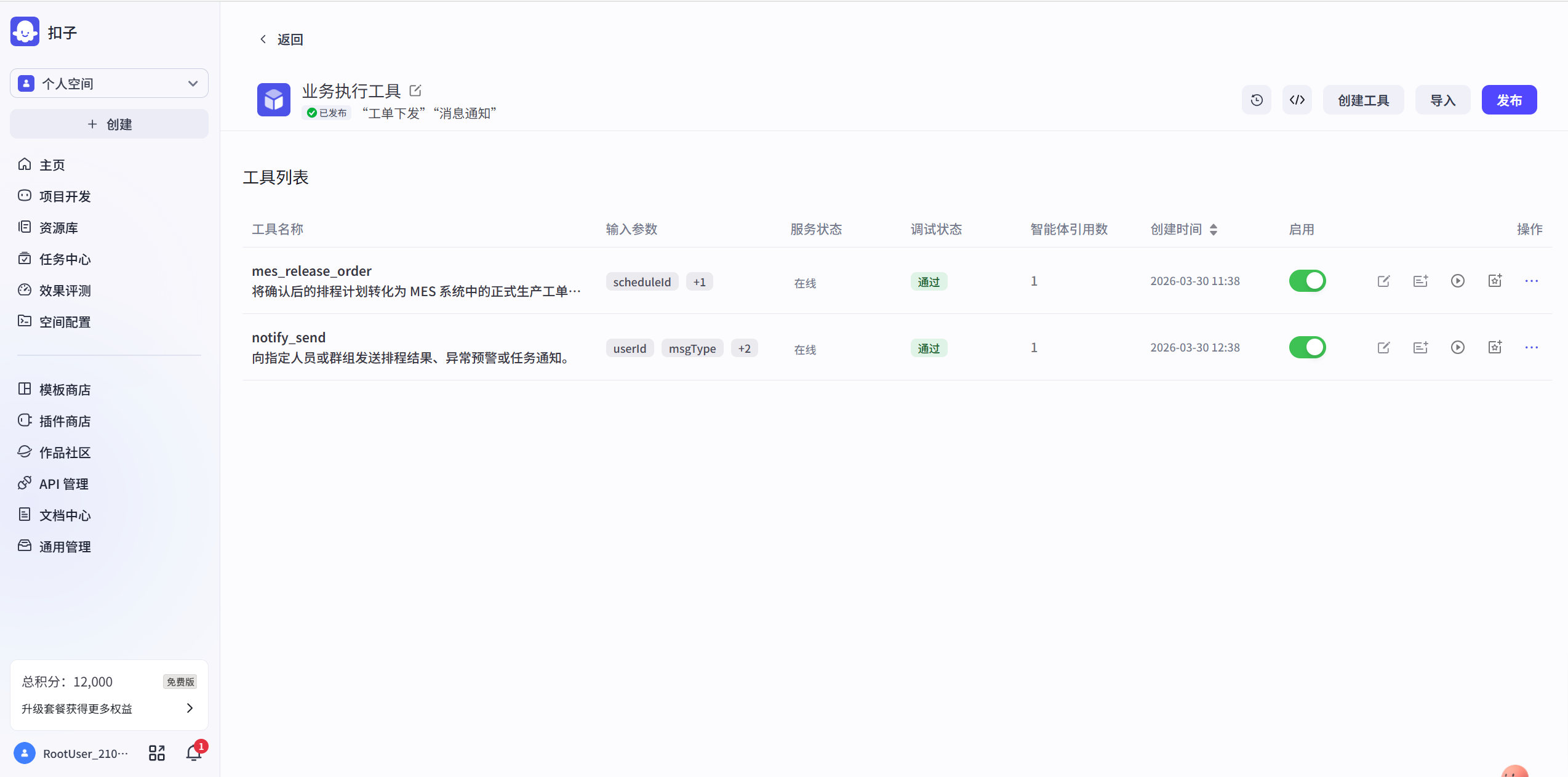The image size is (1568, 777).
Task: Click the run/debug play icon for notify_send
Action: [x=1457, y=347]
